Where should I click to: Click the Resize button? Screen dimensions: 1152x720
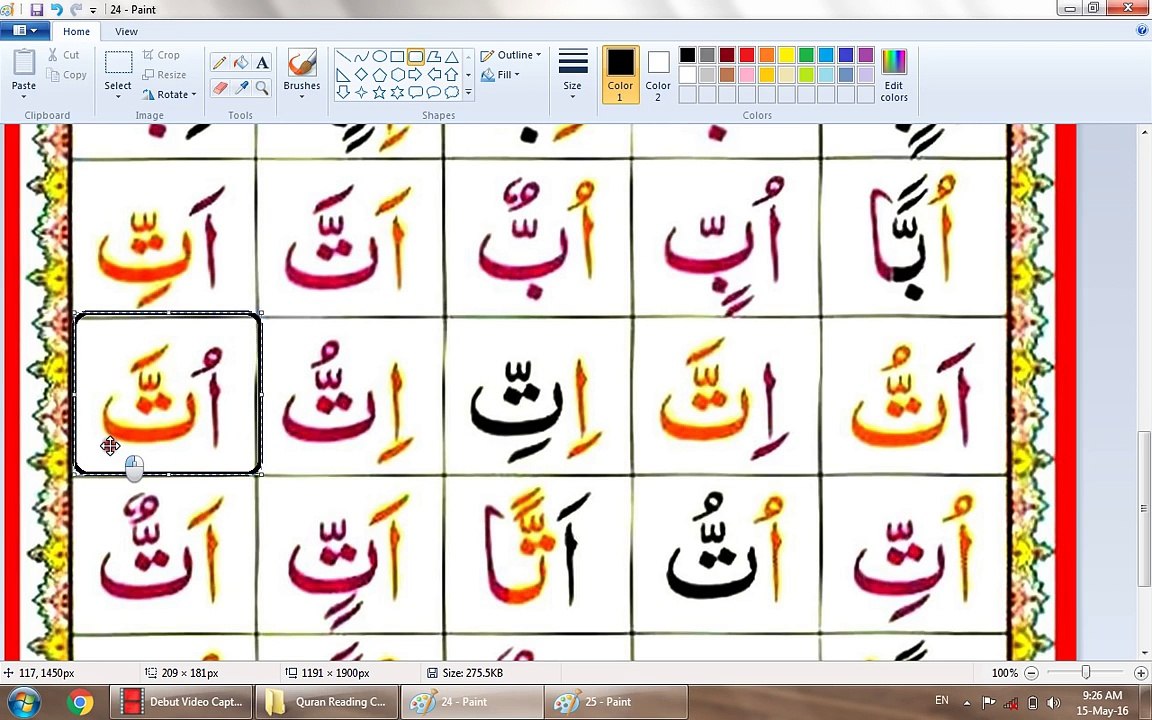[164, 75]
